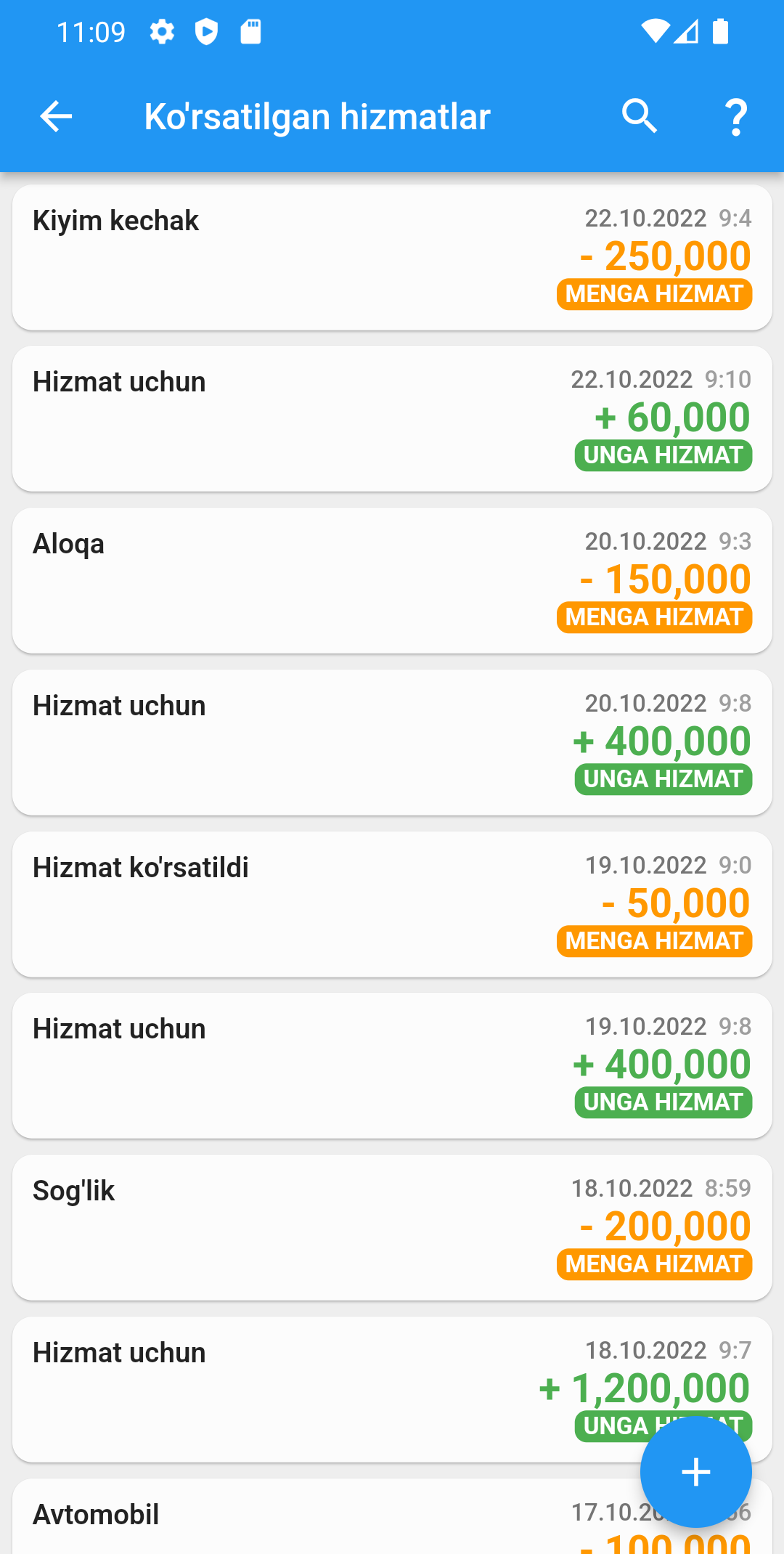
Task: Tap the + 1,200,000 amount
Action: pyautogui.click(x=645, y=1388)
